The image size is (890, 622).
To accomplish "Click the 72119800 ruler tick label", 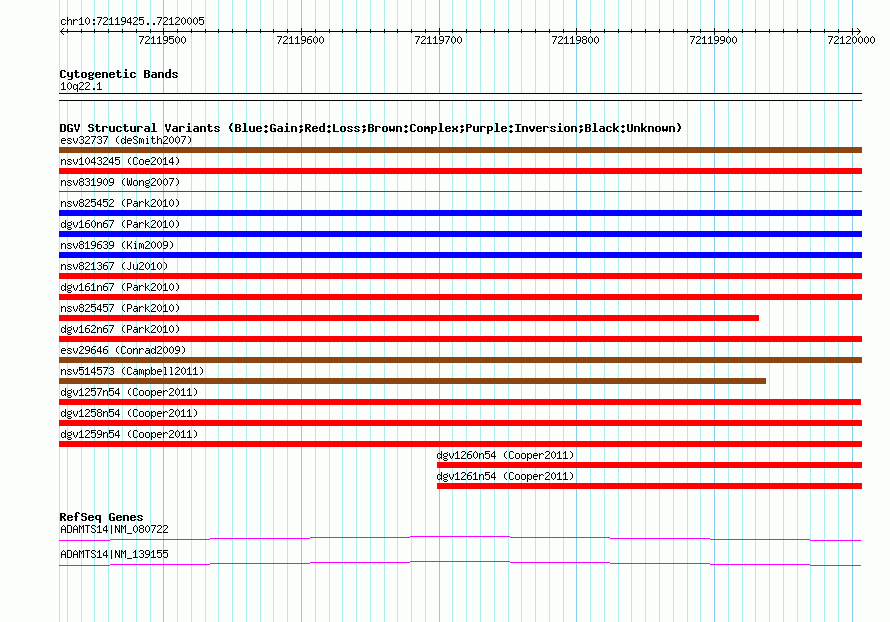I will [576, 40].
